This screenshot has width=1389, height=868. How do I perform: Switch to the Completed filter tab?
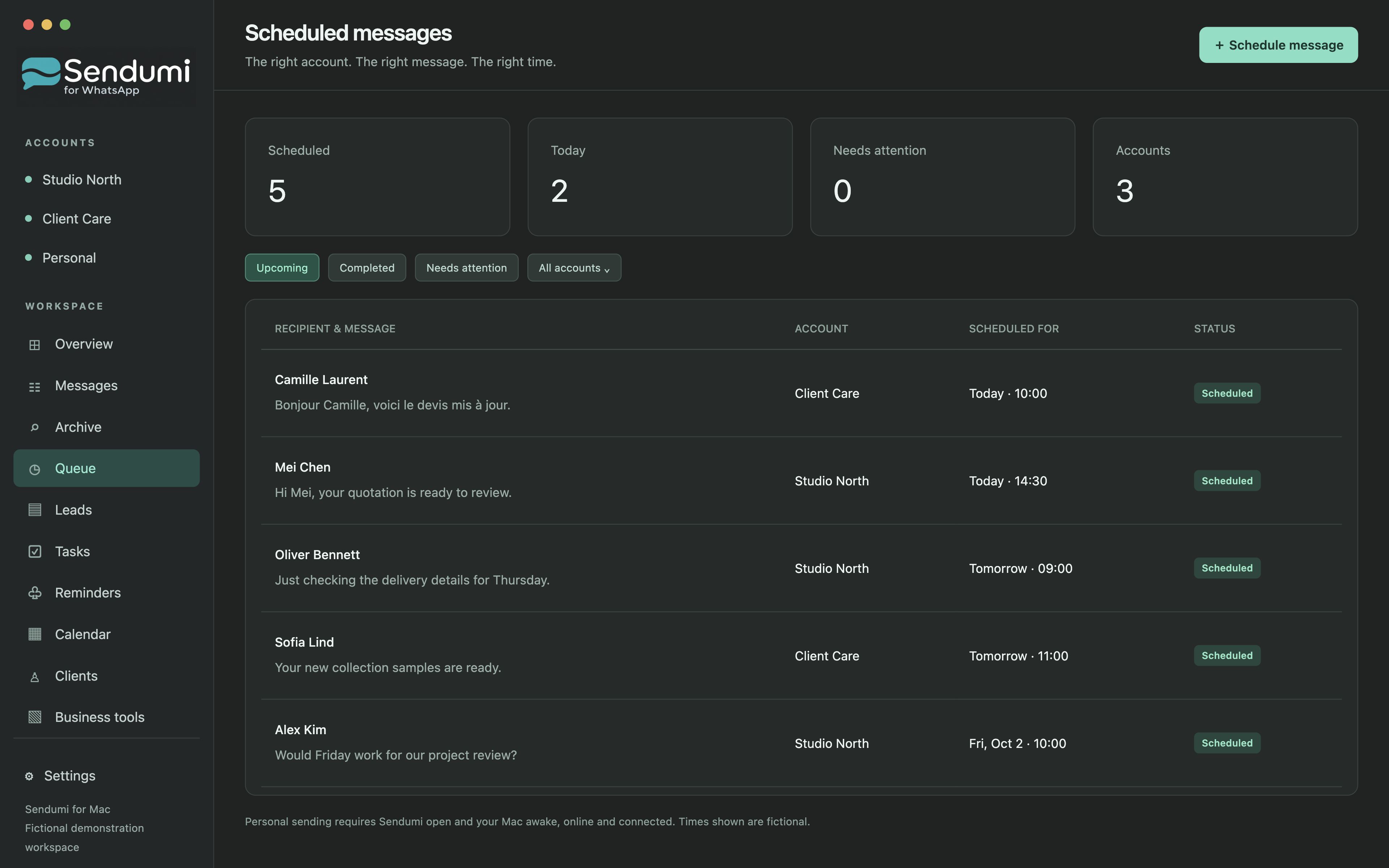pyautogui.click(x=367, y=268)
